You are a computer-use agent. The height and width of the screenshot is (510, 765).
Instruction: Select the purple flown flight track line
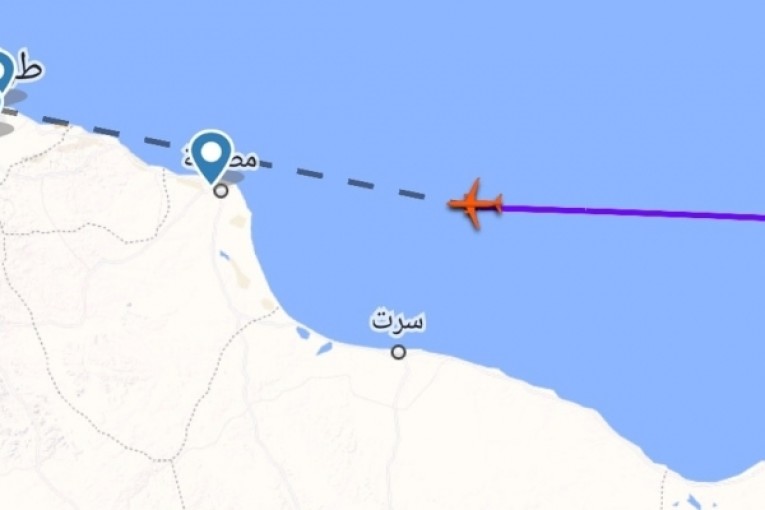(633, 212)
